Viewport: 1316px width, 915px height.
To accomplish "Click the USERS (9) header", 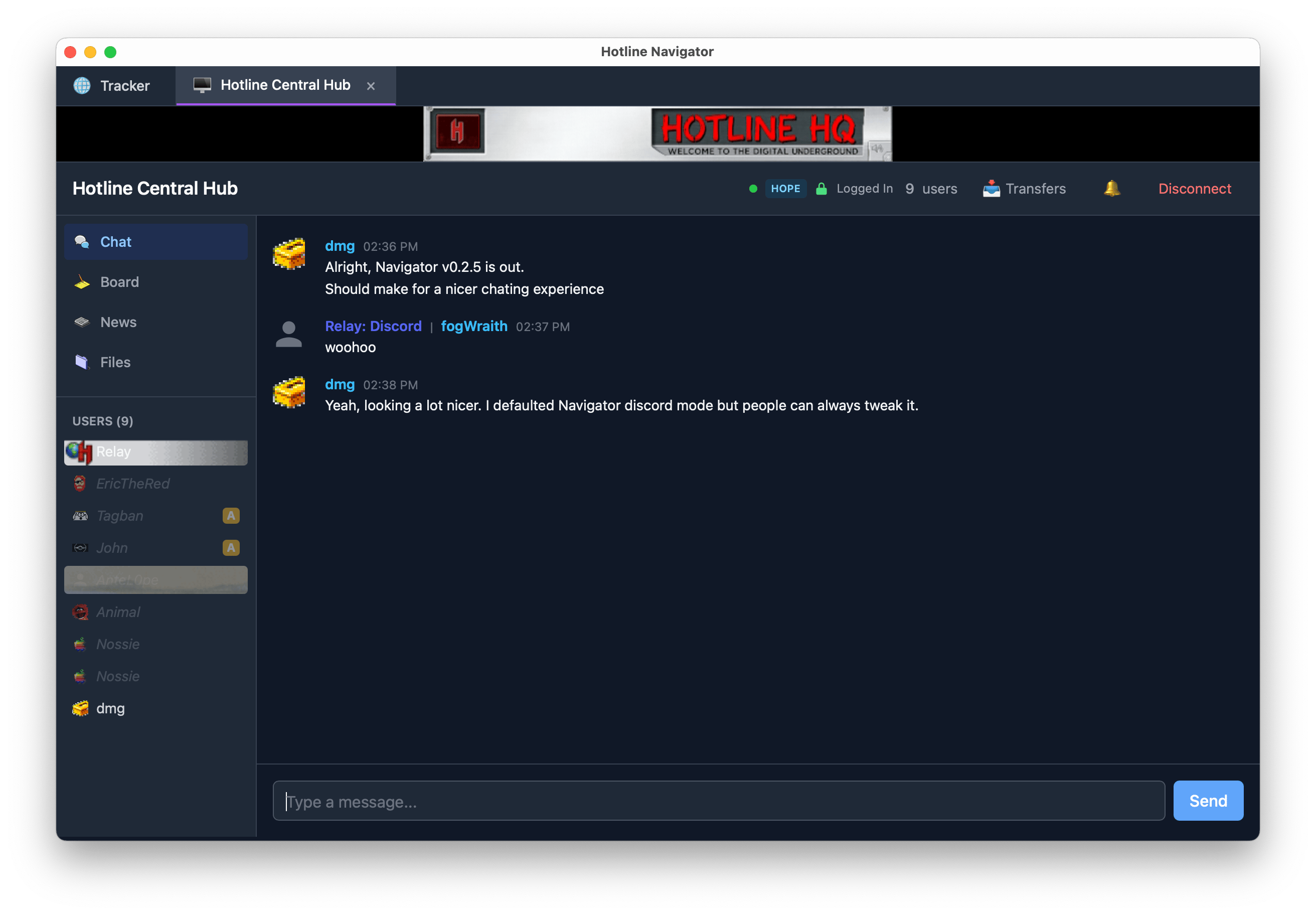I will pos(103,421).
